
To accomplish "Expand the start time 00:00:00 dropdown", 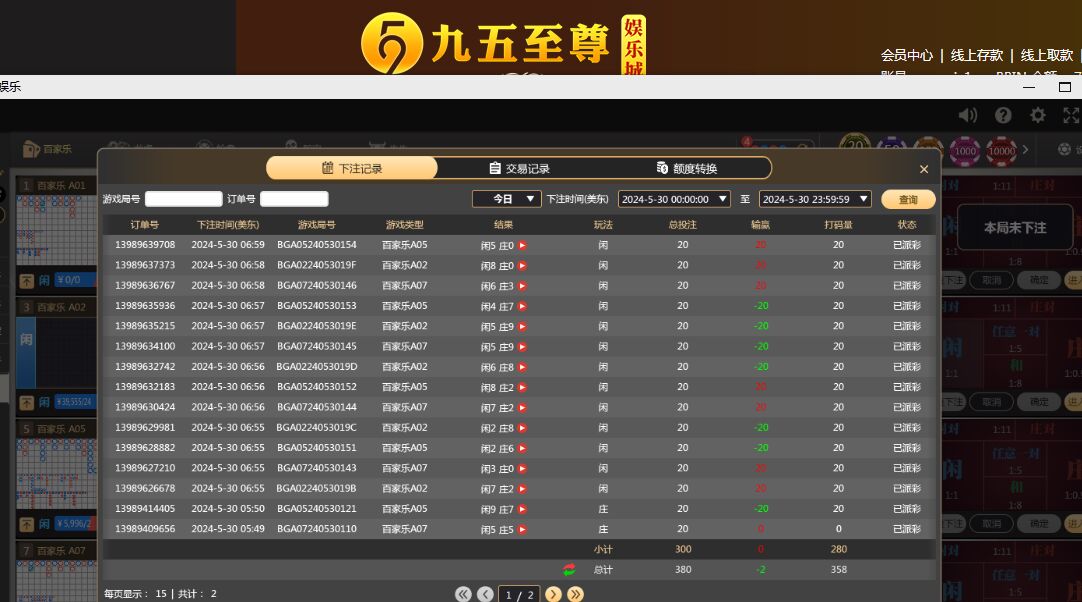I will pyautogui.click(x=674, y=199).
